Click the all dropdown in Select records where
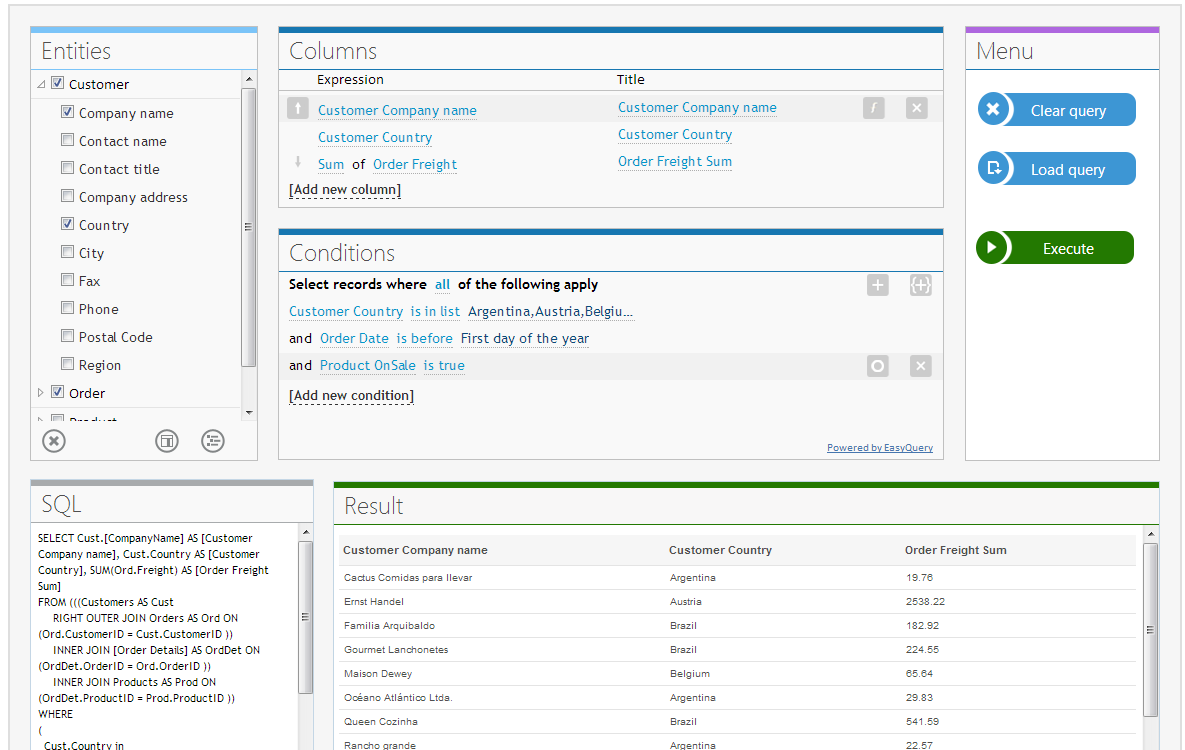 point(442,284)
